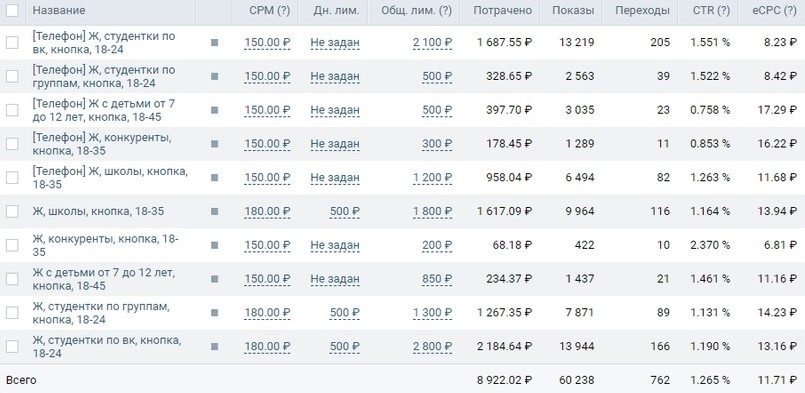Sort by the 'Потрачено' column header
Screen dimensions: 805x393
coord(503,10)
